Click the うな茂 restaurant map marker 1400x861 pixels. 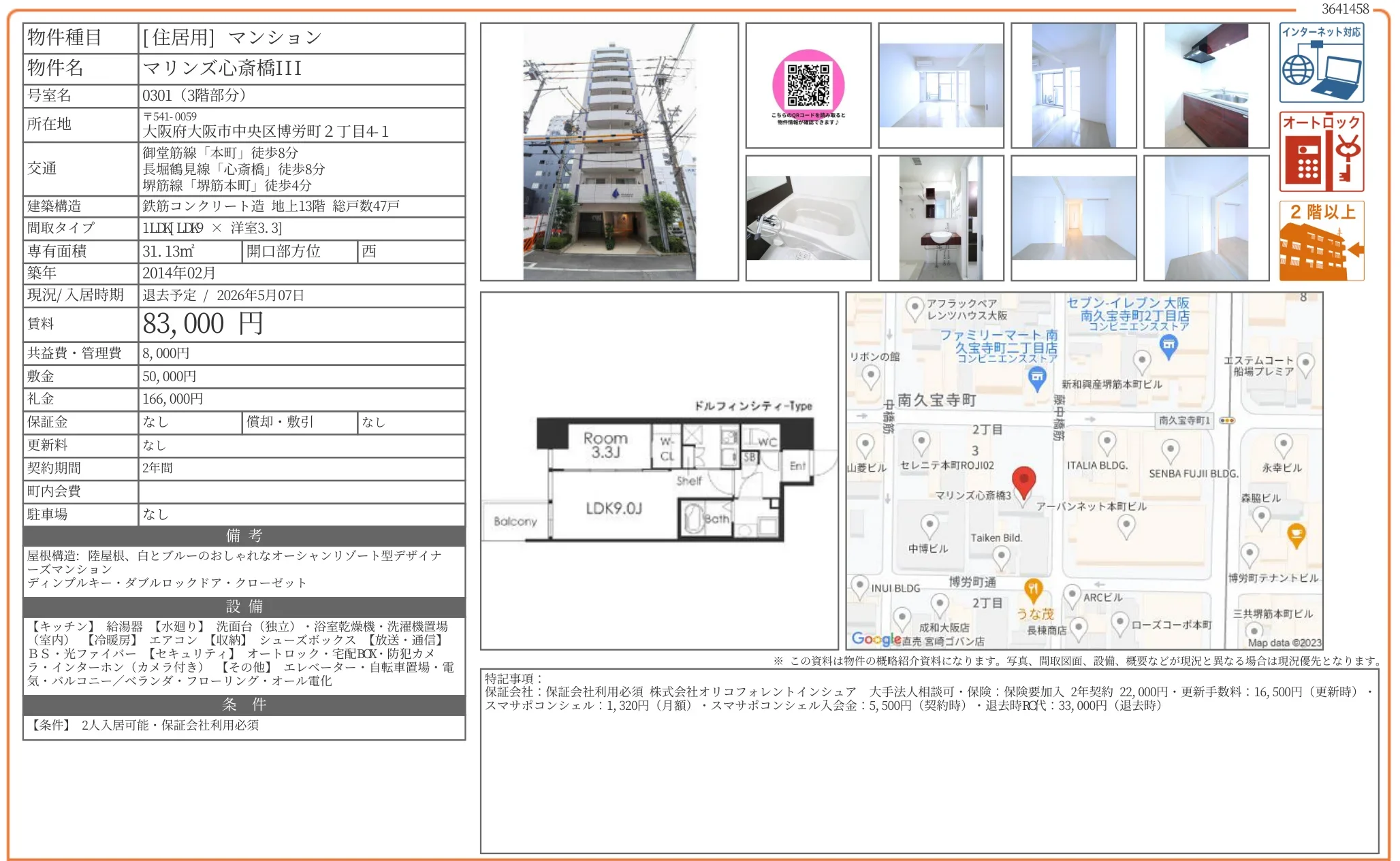pos(1033,589)
